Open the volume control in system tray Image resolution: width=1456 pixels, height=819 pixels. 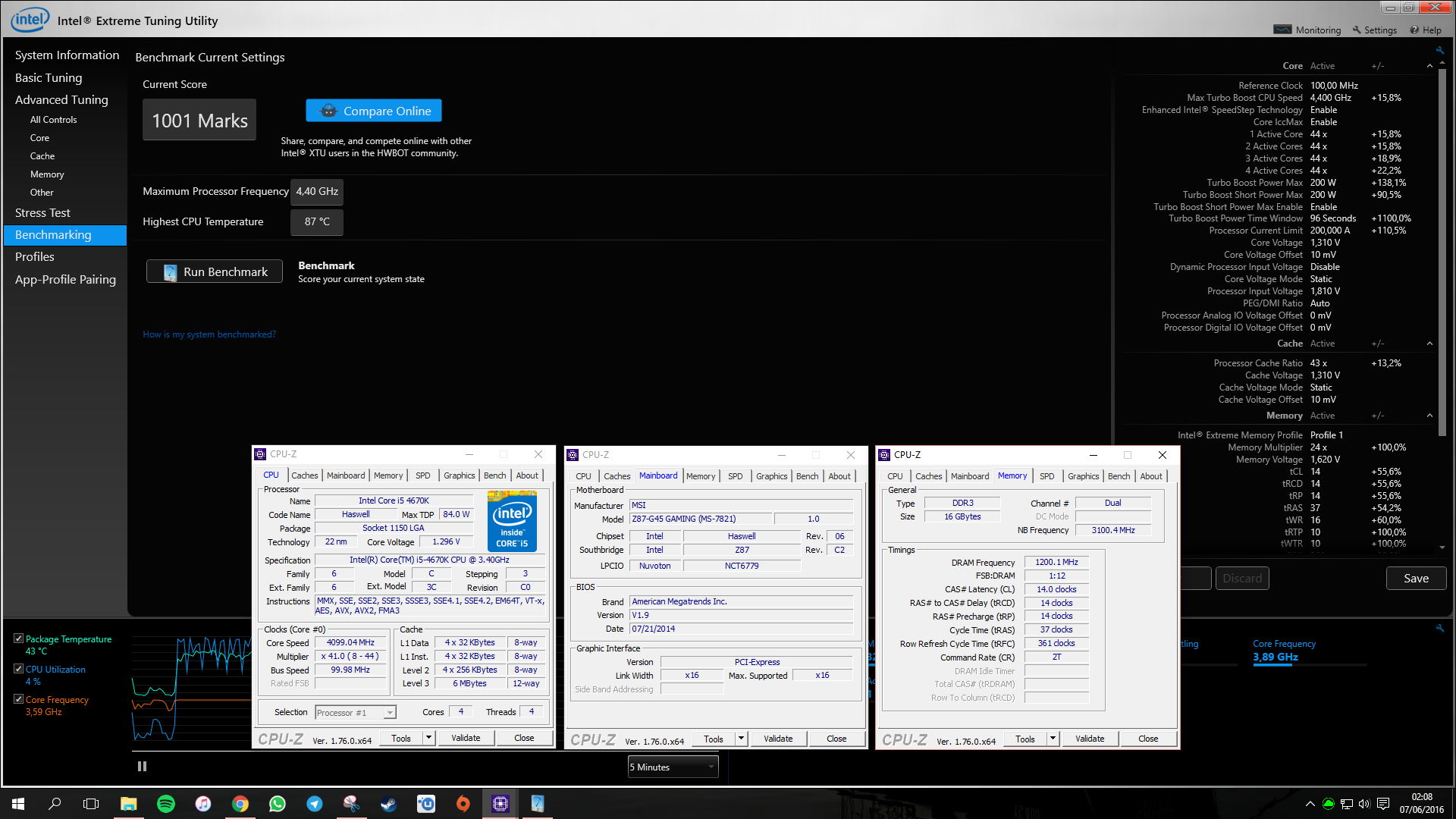point(1364,804)
